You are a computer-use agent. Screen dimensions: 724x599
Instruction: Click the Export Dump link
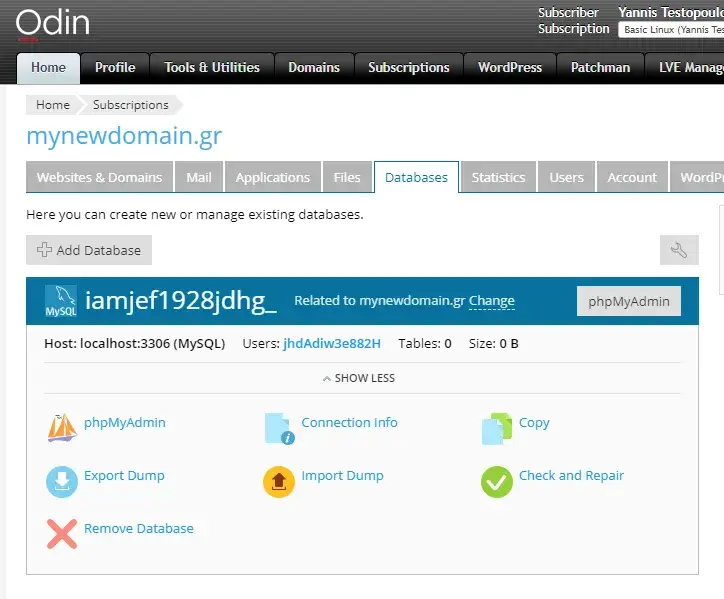click(x=124, y=476)
